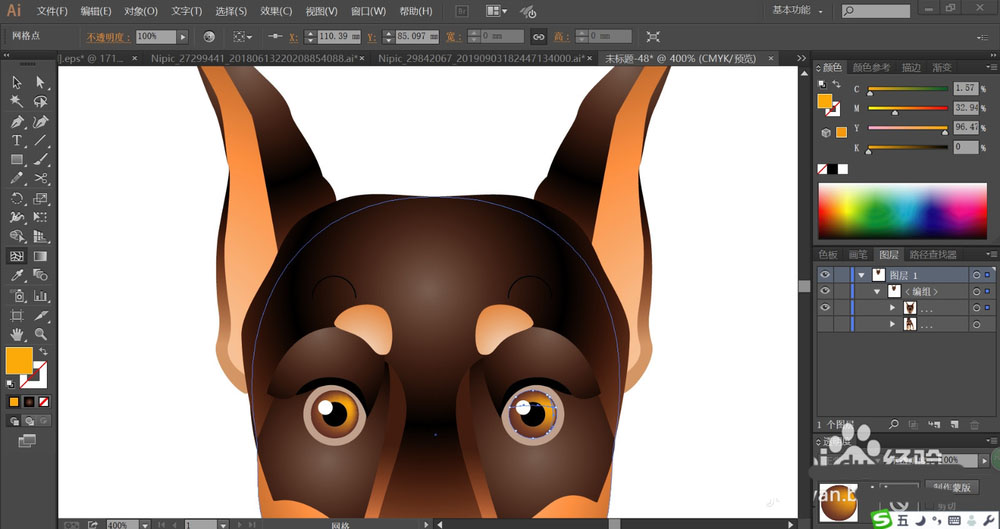Open the 基本功能 workspace dropdown
The width and height of the screenshot is (1000, 529).
click(796, 11)
